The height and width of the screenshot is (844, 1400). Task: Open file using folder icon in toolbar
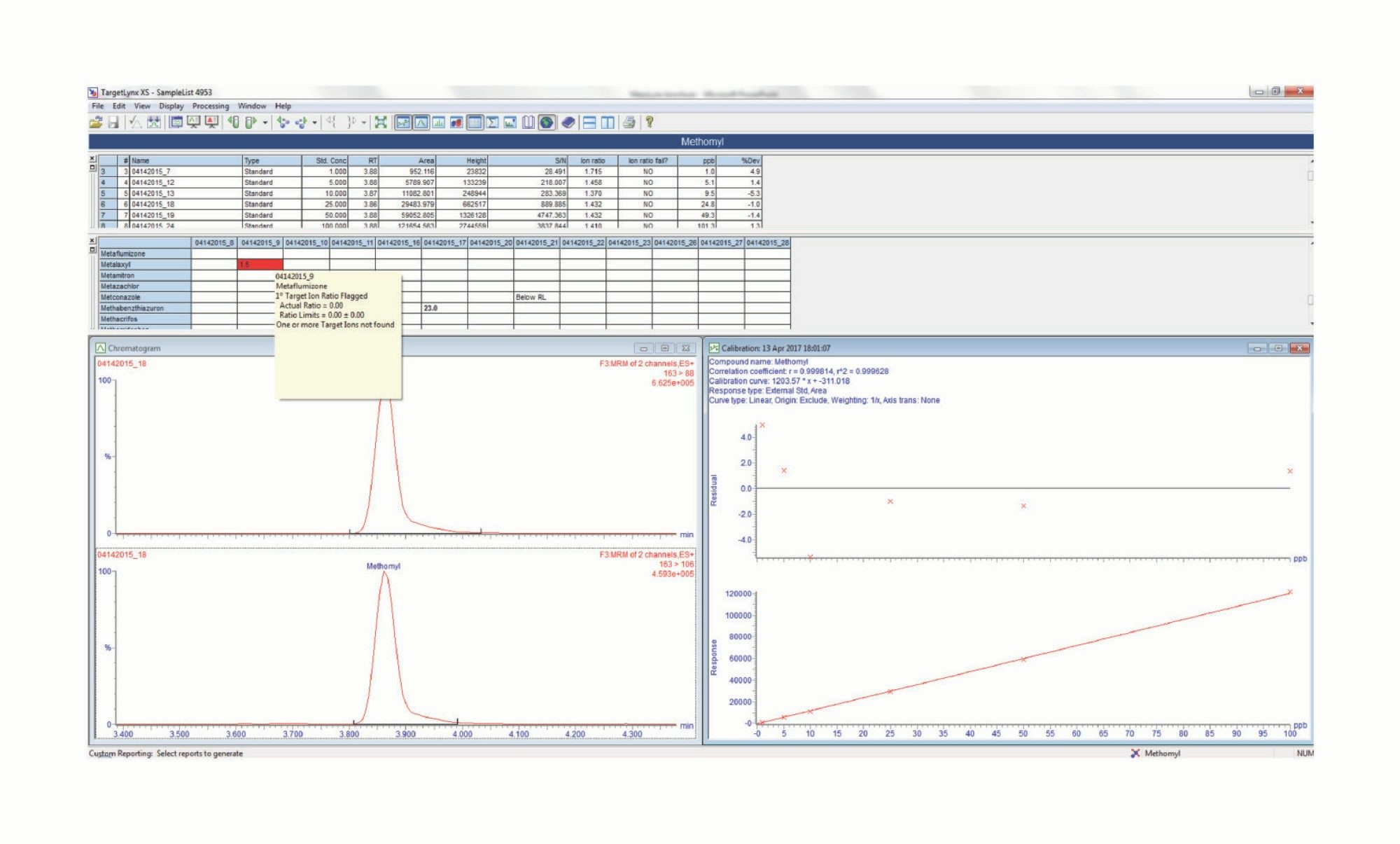pyautogui.click(x=96, y=123)
